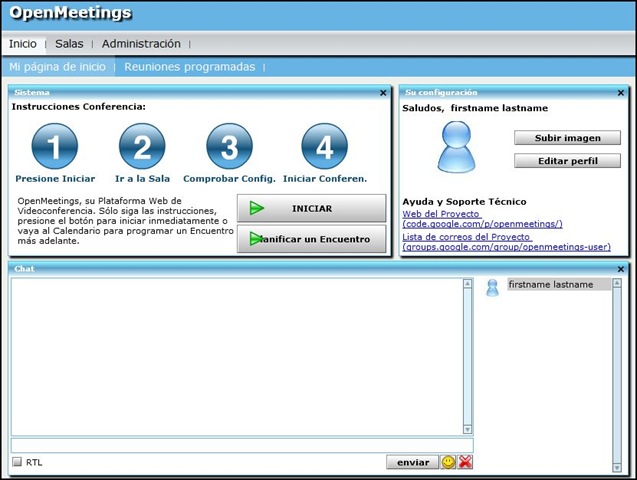Click the chat scrollbar down arrow
Screen dimensions: 637x480
click(x=468, y=429)
